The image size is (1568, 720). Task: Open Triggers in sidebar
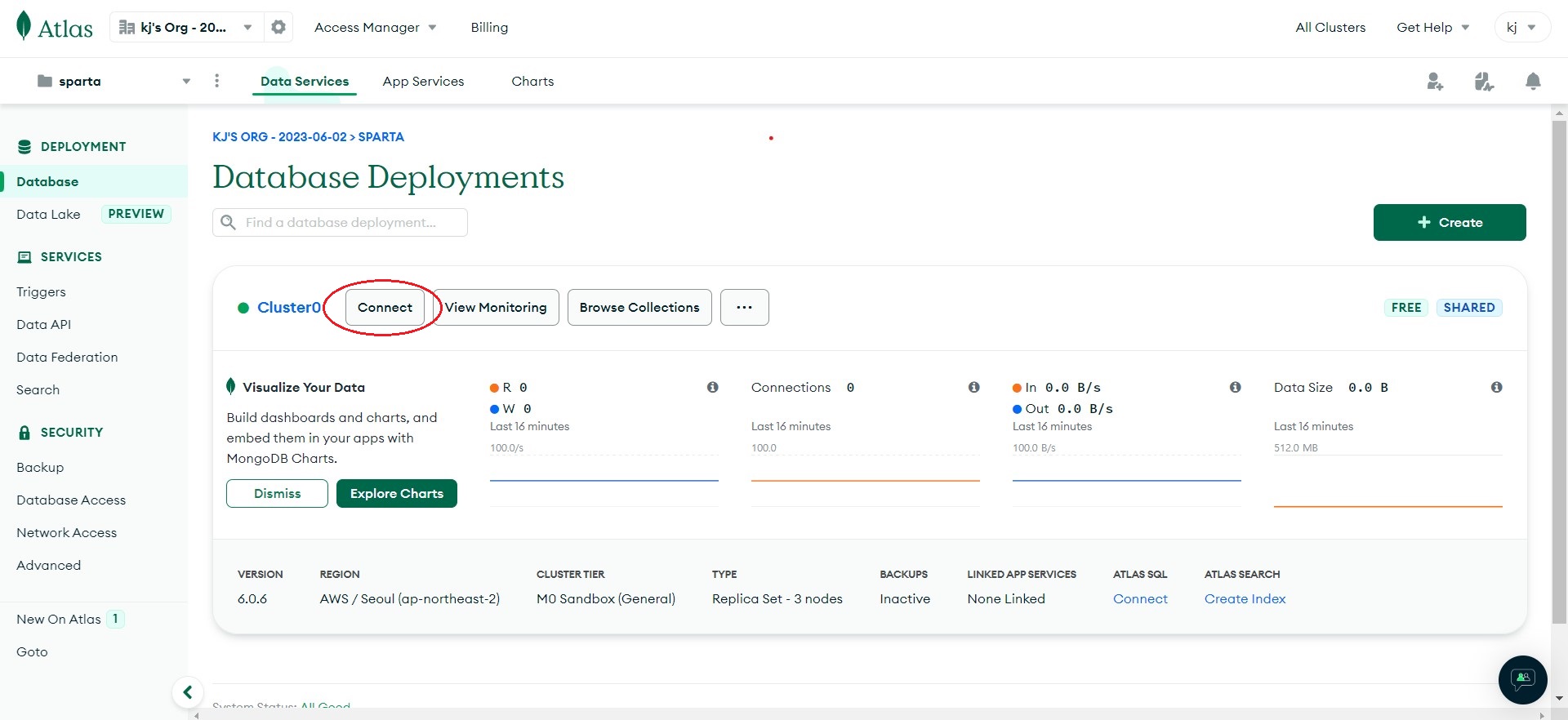coord(41,291)
